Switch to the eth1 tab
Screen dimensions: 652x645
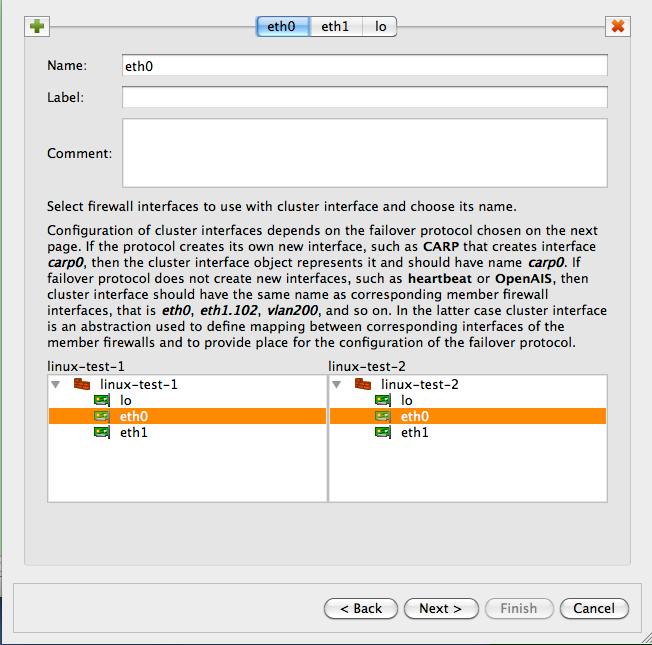coord(336,27)
